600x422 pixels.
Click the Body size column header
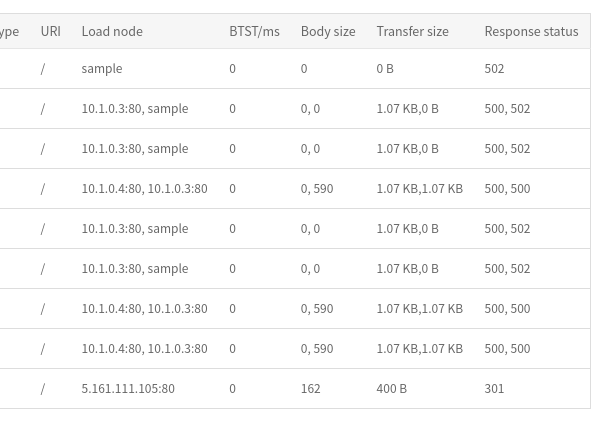coord(328,31)
